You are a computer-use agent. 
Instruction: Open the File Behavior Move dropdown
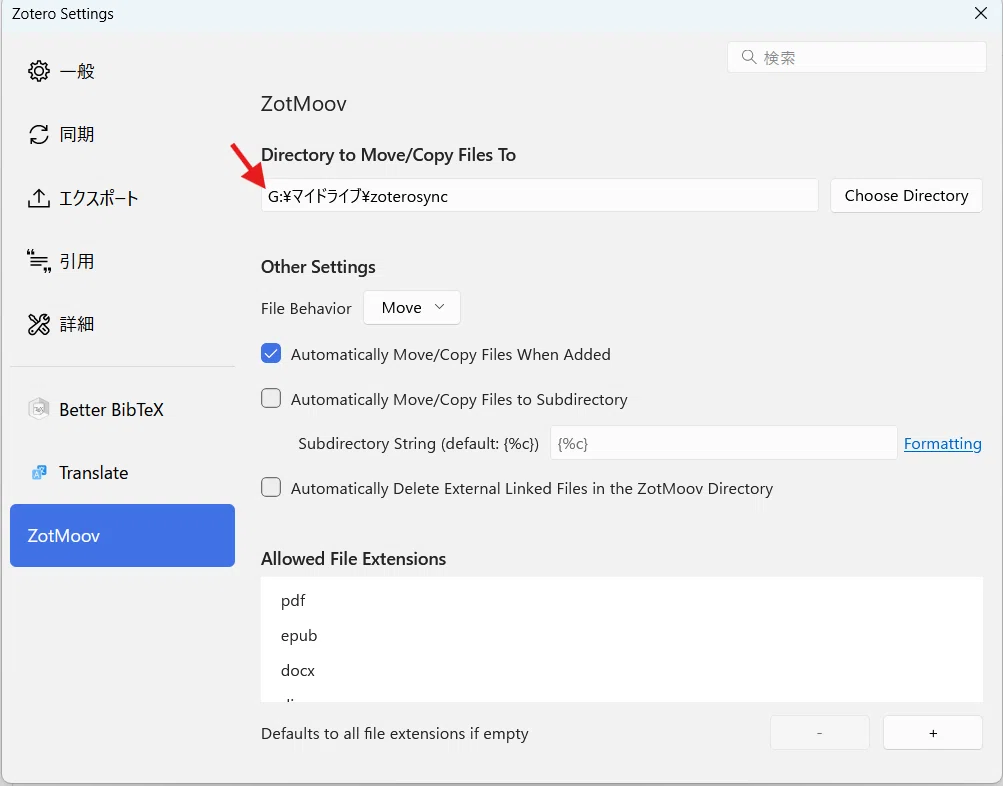click(412, 308)
